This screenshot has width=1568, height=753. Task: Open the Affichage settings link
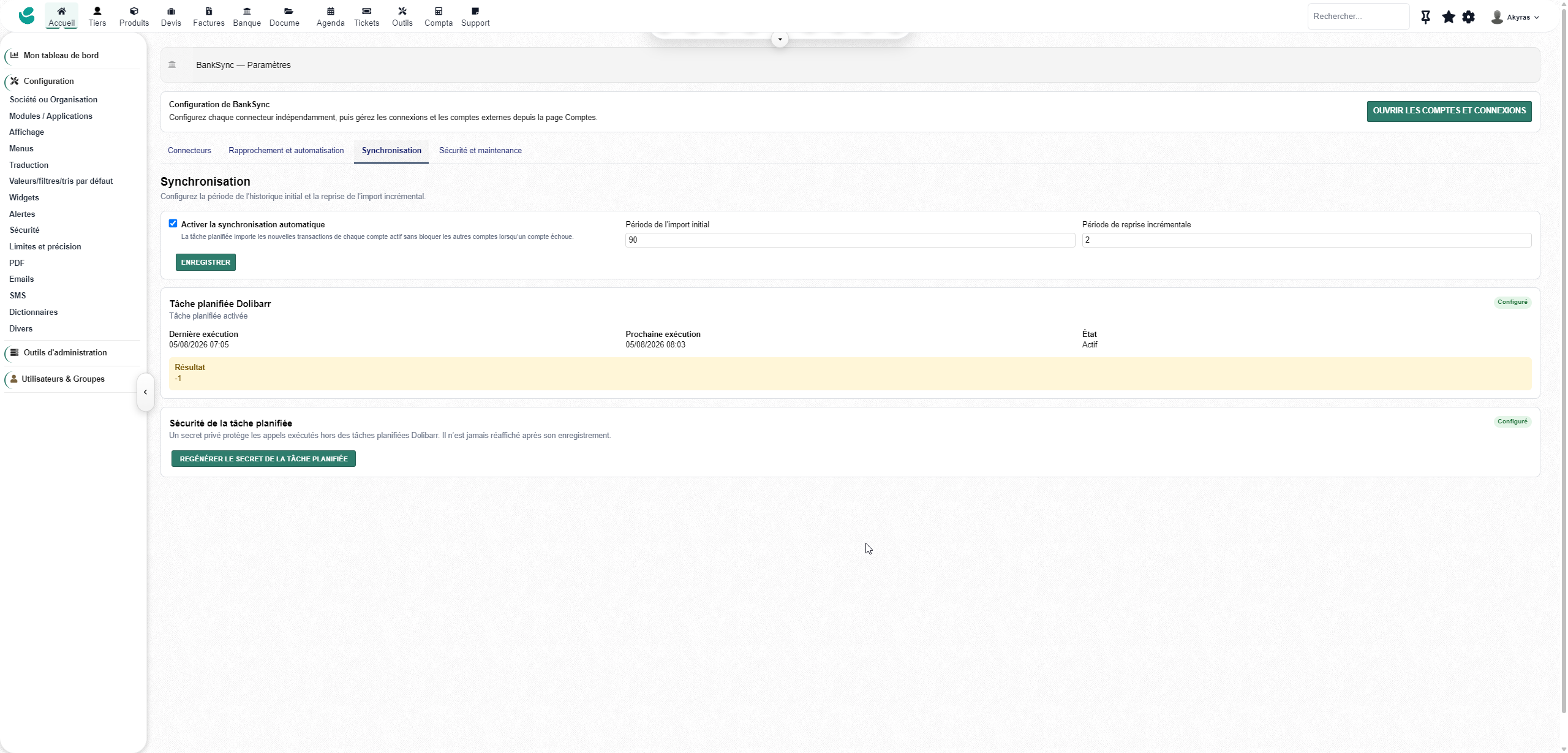coord(26,132)
